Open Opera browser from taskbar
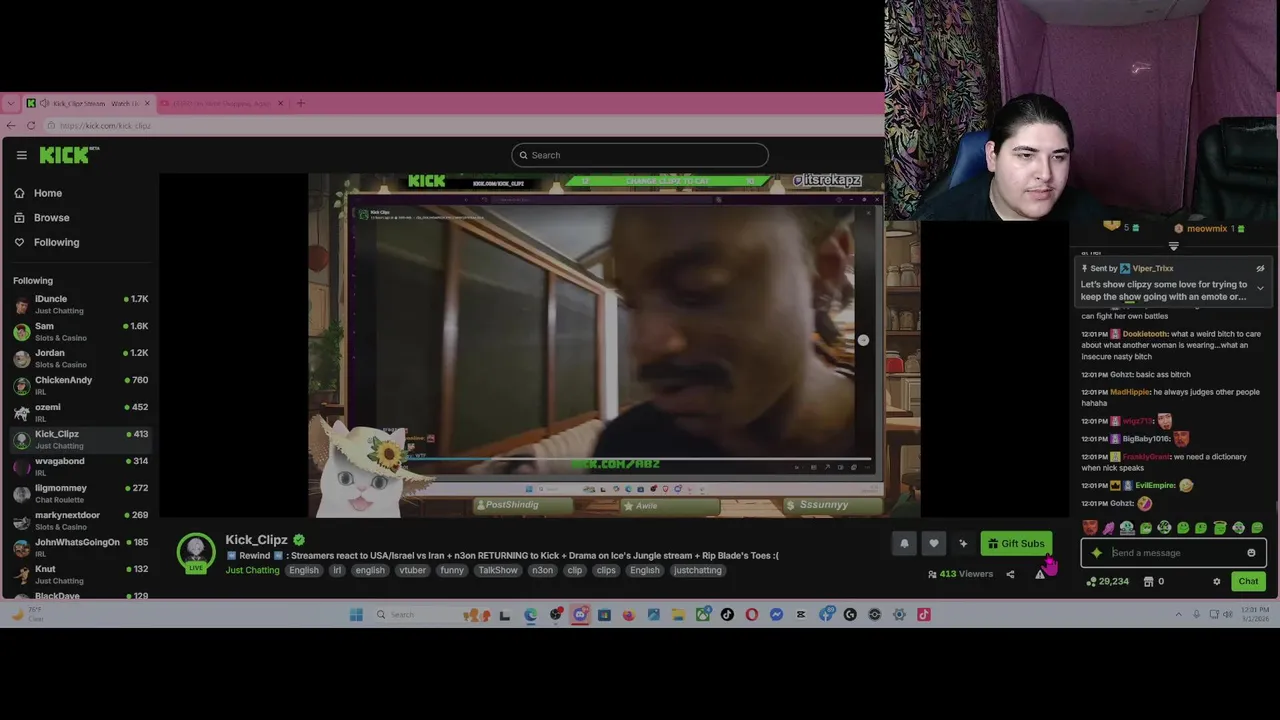Image resolution: width=1280 pixels, height=720 pixels. (752, 615)
